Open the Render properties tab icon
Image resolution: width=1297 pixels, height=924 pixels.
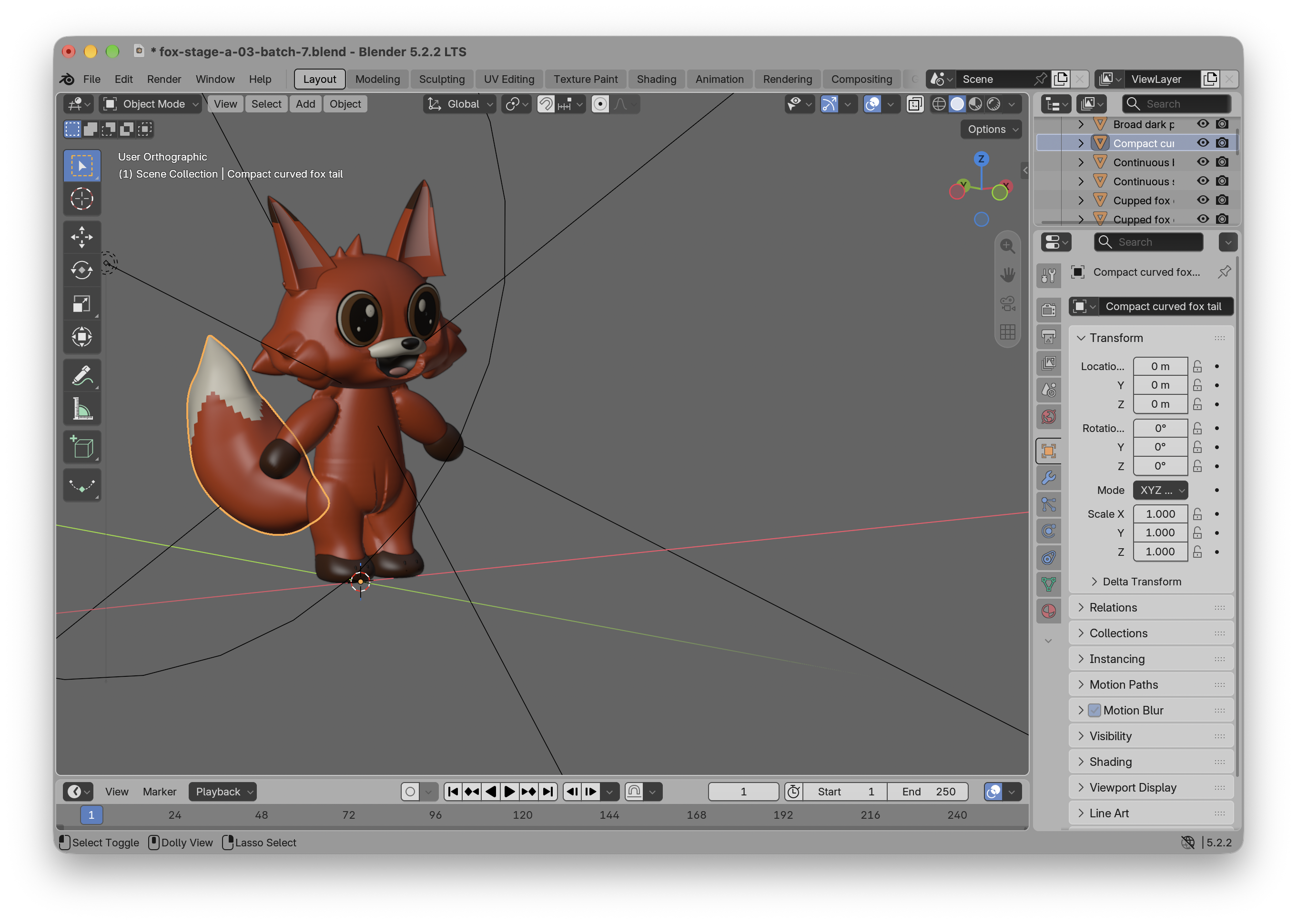(1048, 310)
